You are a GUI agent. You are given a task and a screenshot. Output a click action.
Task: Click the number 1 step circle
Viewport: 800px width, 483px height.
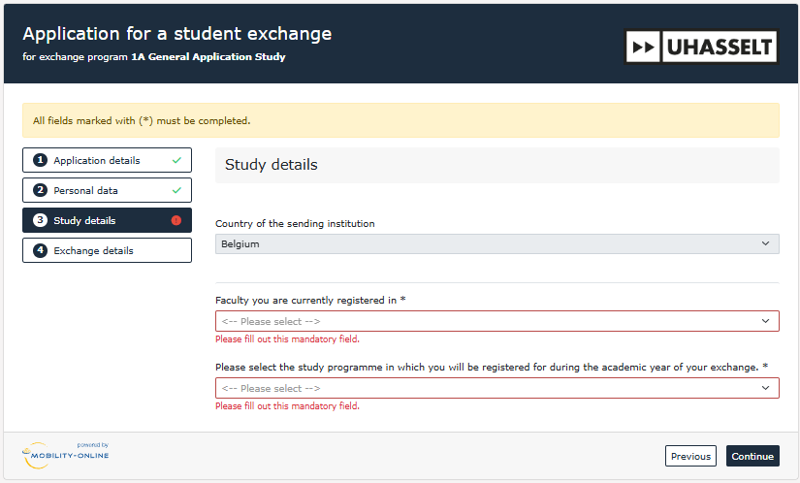(x=40, y=160)
